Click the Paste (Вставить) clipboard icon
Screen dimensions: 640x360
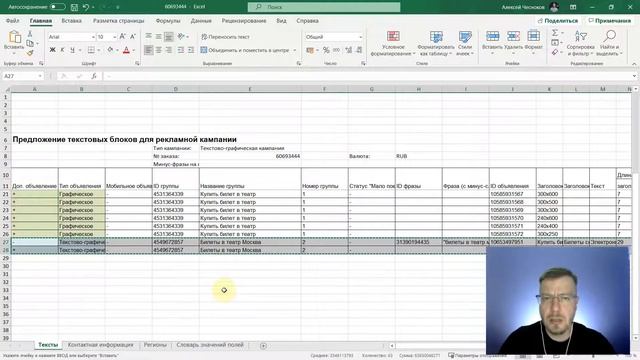[x=15, y=37]
